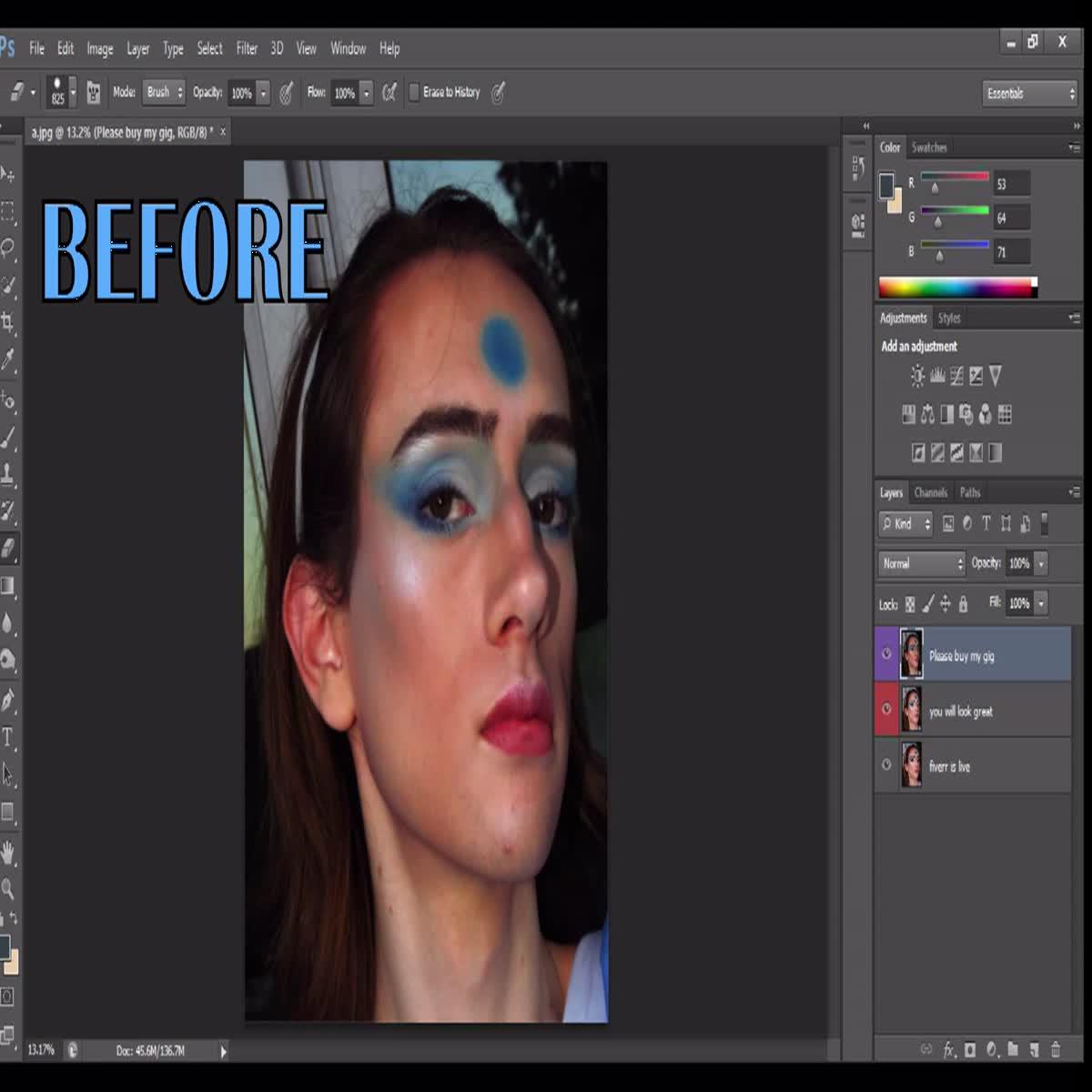Open the Filter menu
This screenshot has height=1092, width=1092.
(246, 48)
